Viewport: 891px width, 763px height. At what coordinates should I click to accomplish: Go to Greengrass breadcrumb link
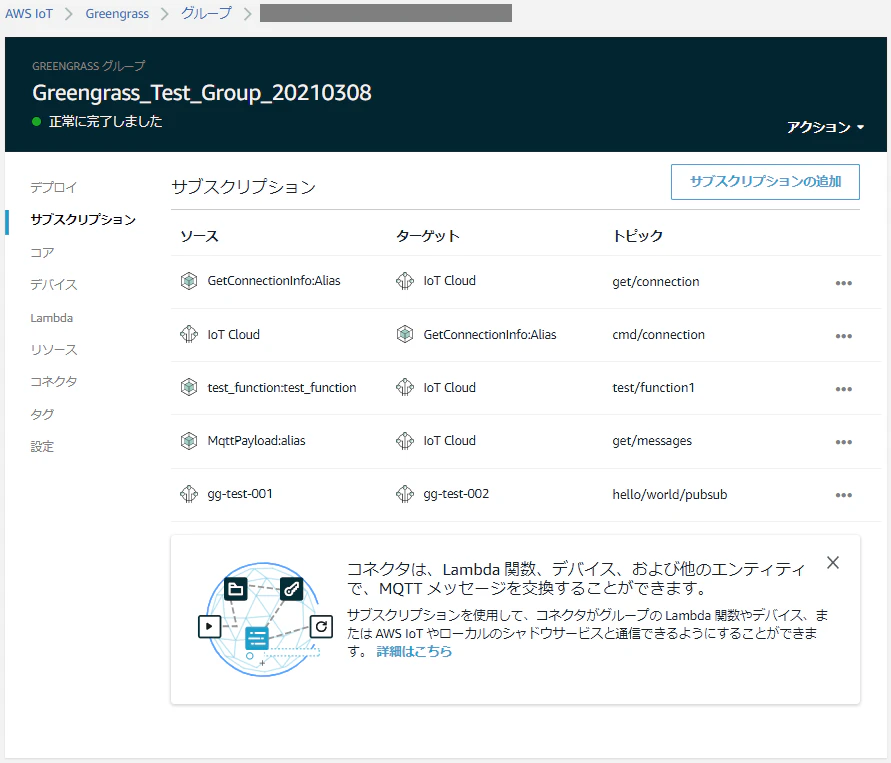117,14
